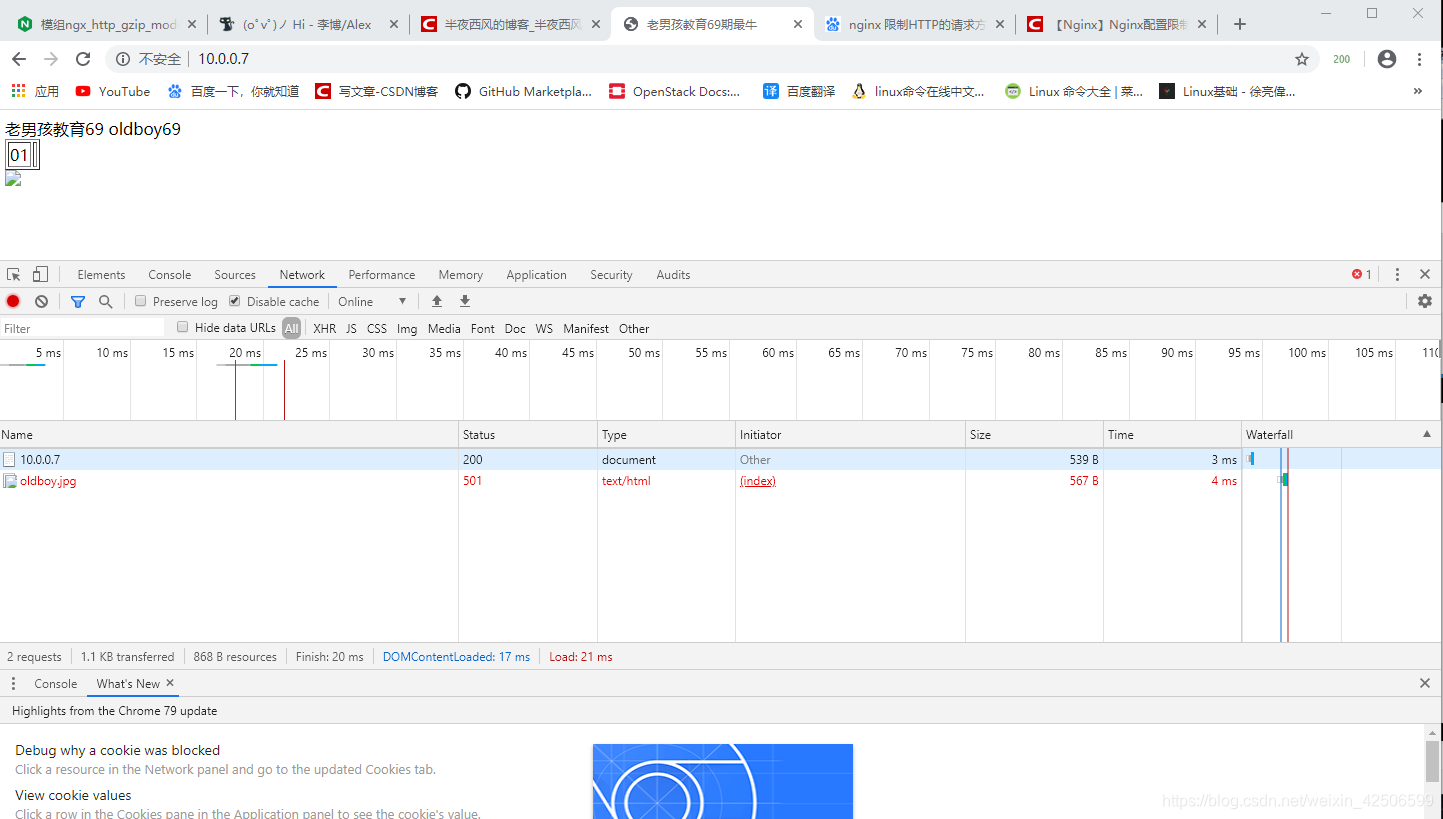Reload the 10.0.0.7 page
The image size is (1443, 819).
coord(83,59)
